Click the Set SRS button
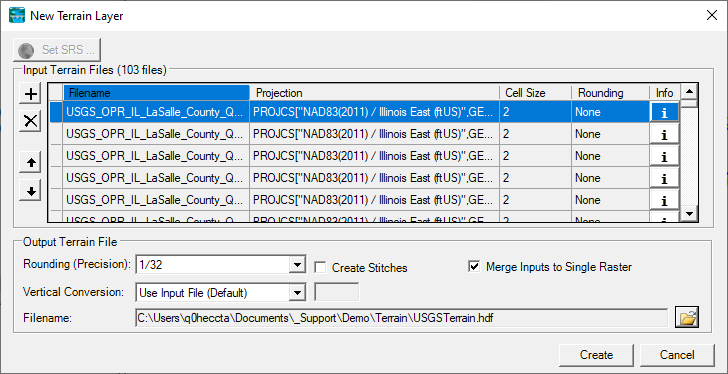Image resolution: width=728 pixels, height=374 pixels. tap(57, 50)
